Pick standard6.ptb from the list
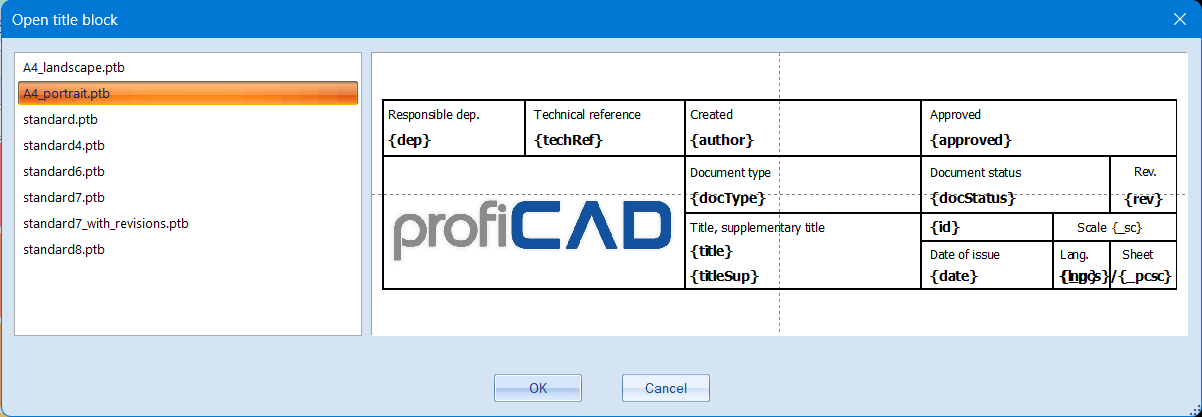The height and width of the screenshot is (417, 1202). pos(188,171)
